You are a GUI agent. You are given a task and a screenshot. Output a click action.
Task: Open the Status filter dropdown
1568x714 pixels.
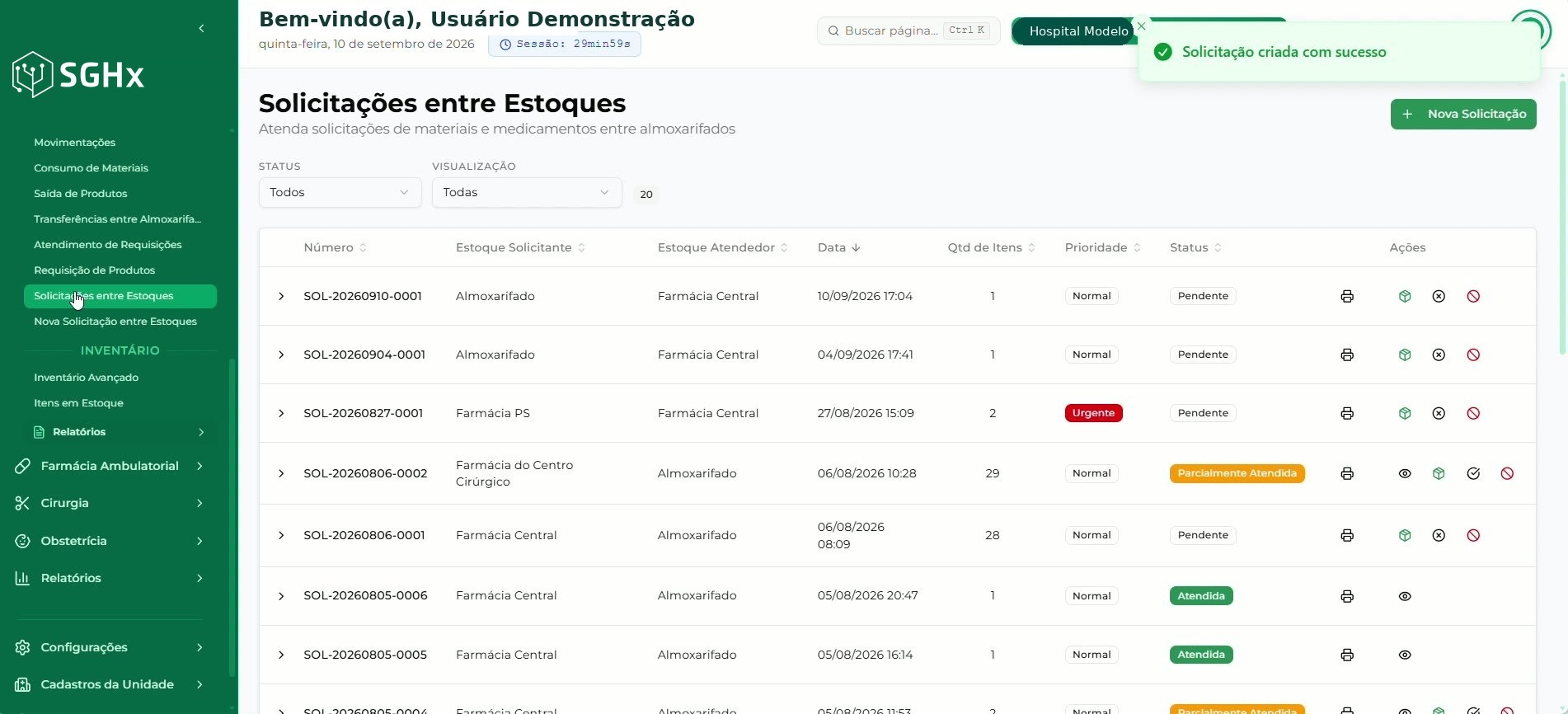pos(340,192)
